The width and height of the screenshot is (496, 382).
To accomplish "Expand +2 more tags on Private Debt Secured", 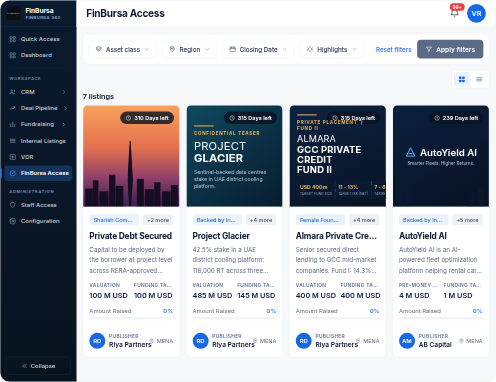I will pos(158,220).
